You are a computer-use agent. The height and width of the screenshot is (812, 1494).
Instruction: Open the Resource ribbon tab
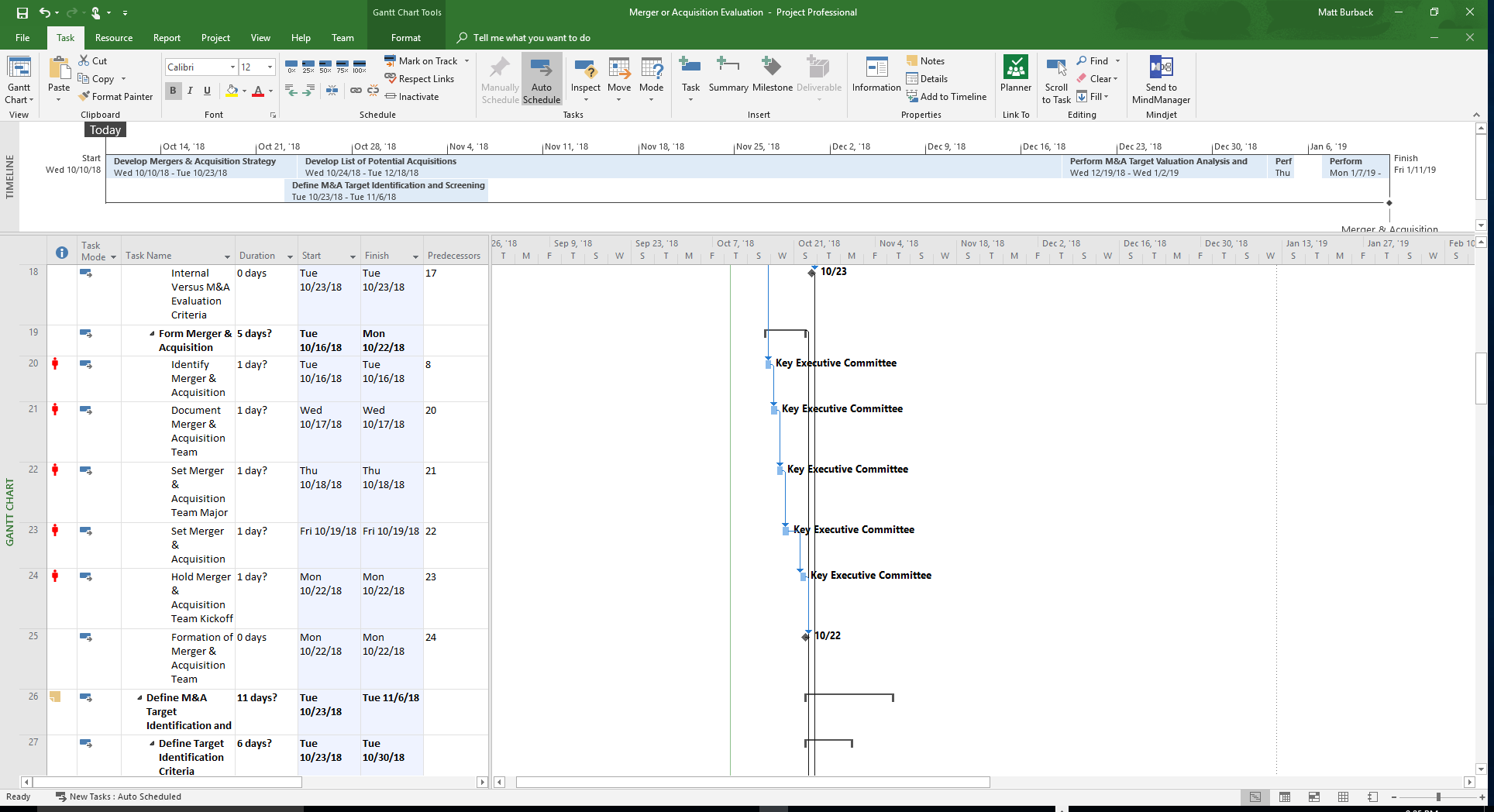pyautogui.click(x=113, y=37)
